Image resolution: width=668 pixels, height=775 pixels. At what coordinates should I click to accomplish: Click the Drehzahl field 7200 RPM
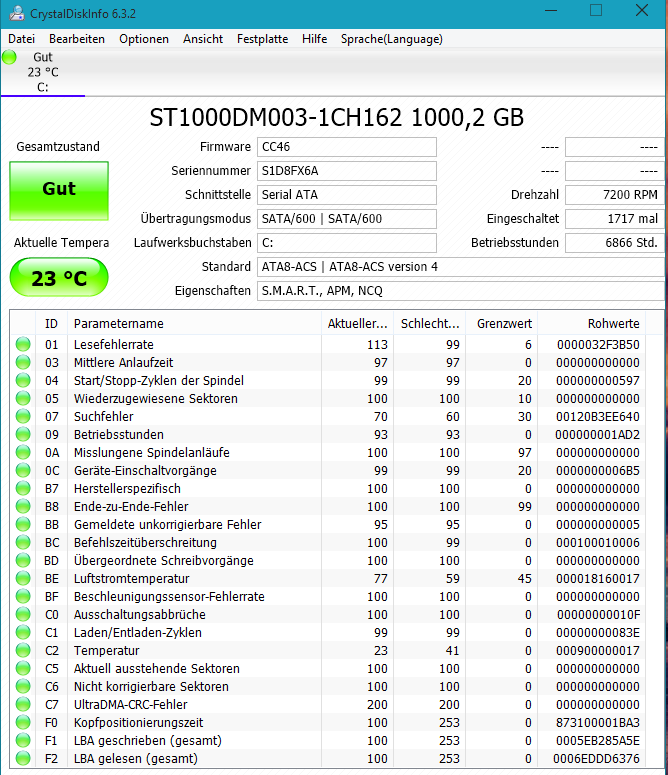[x=614, y=195]
